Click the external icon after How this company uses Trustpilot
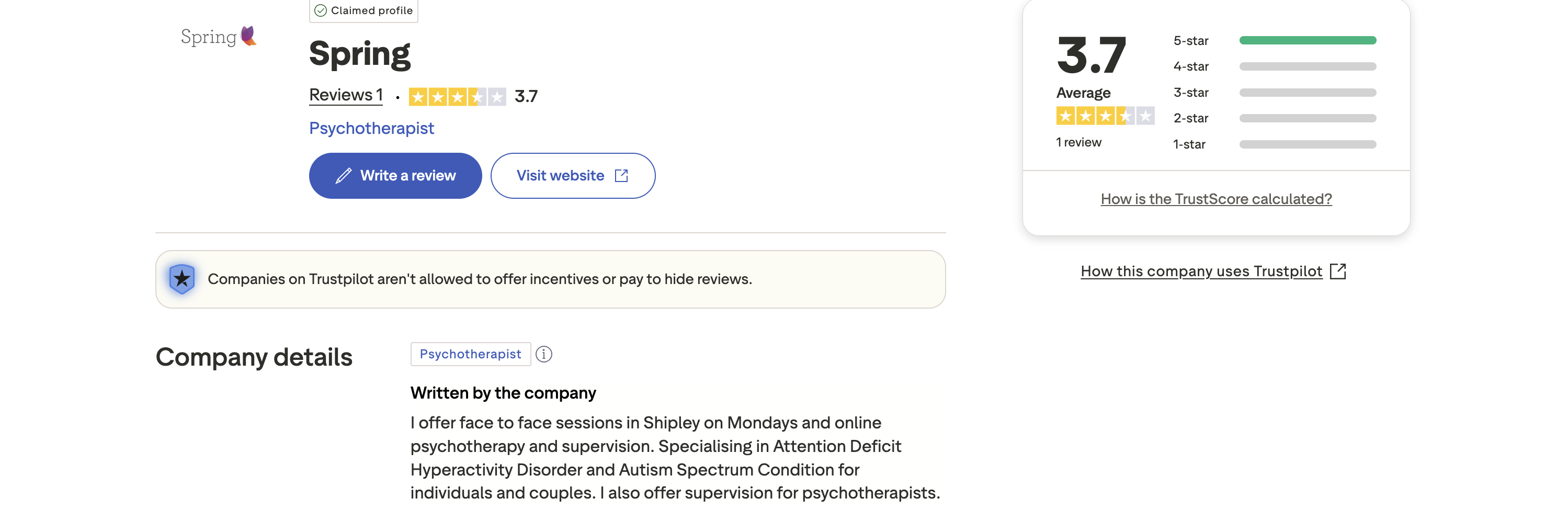 (1337, 271)
